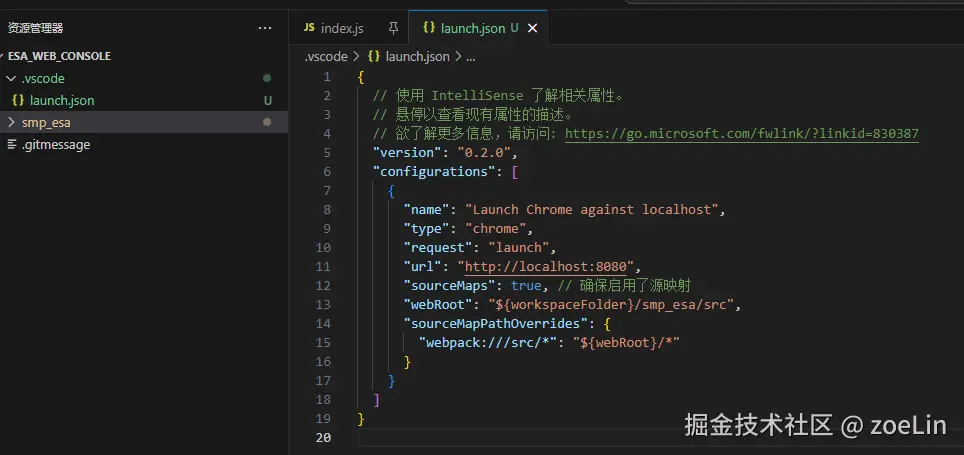Click the .gitmessage file lines icon
Image resolution: width=964 pixels, height=455 pixels.
pos(12,144)
